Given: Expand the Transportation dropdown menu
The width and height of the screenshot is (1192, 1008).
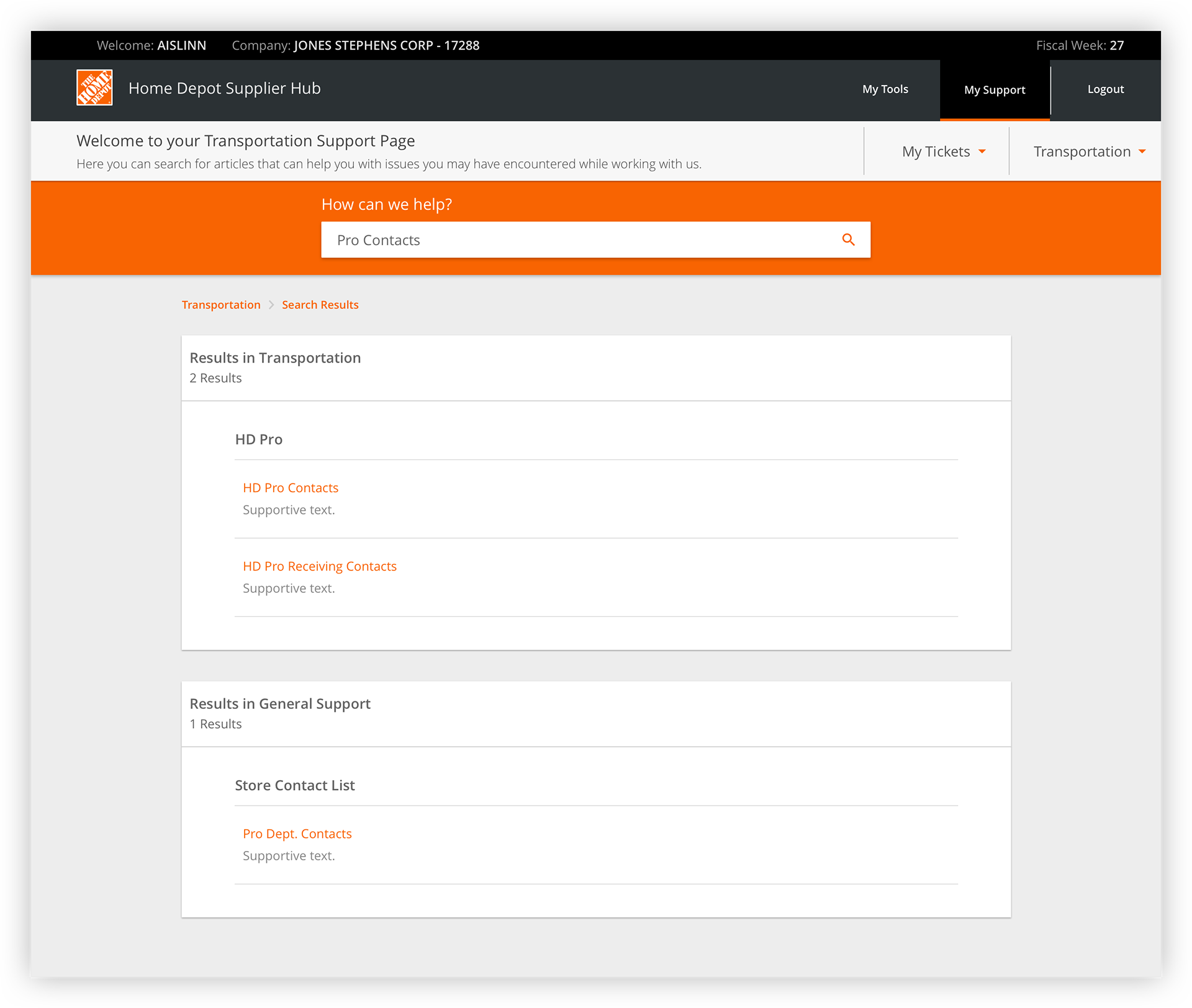Looking at the screenshot, I should (x=1089, y=151).
